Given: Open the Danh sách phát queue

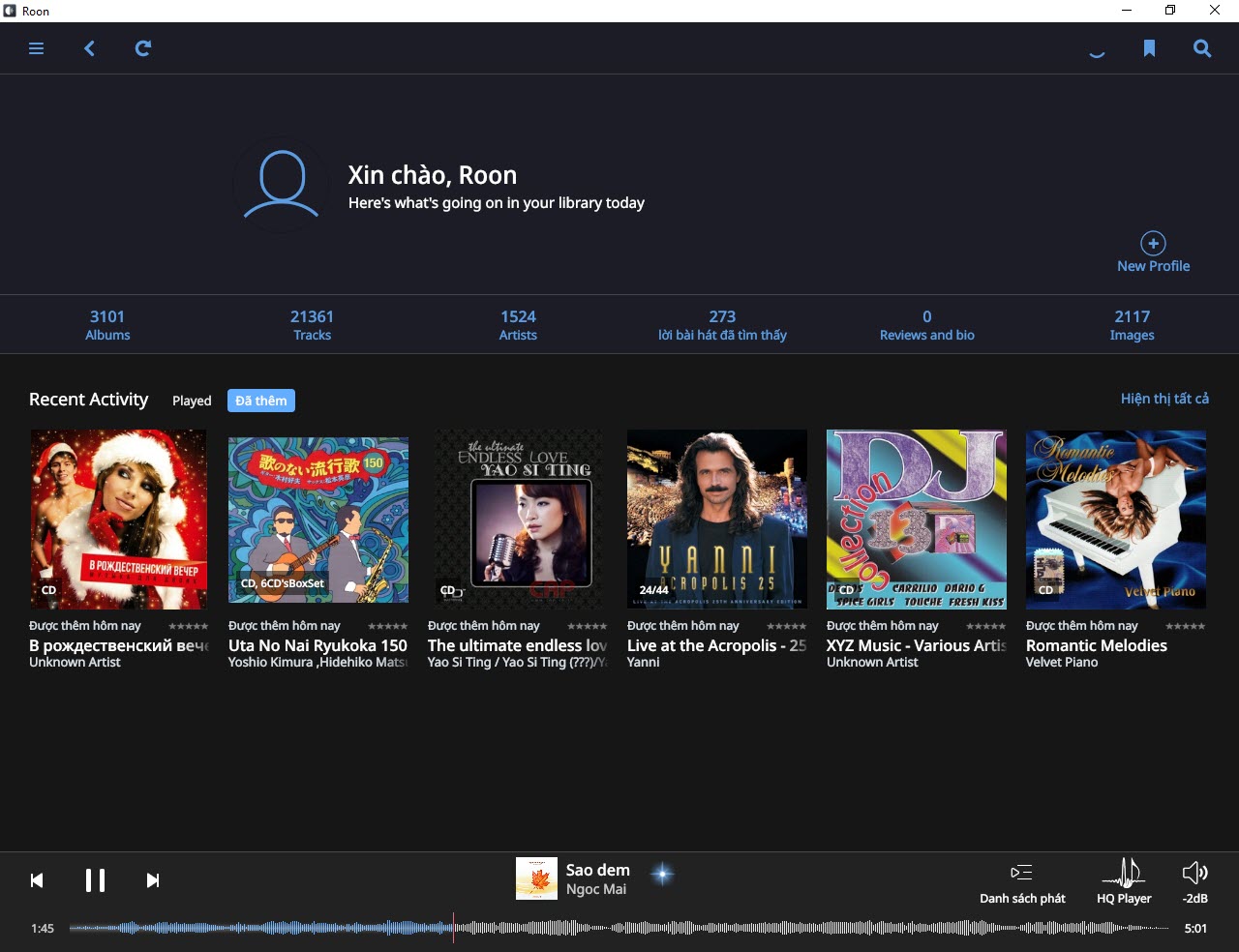Looking at the screenshot, I should (1022, 883).
